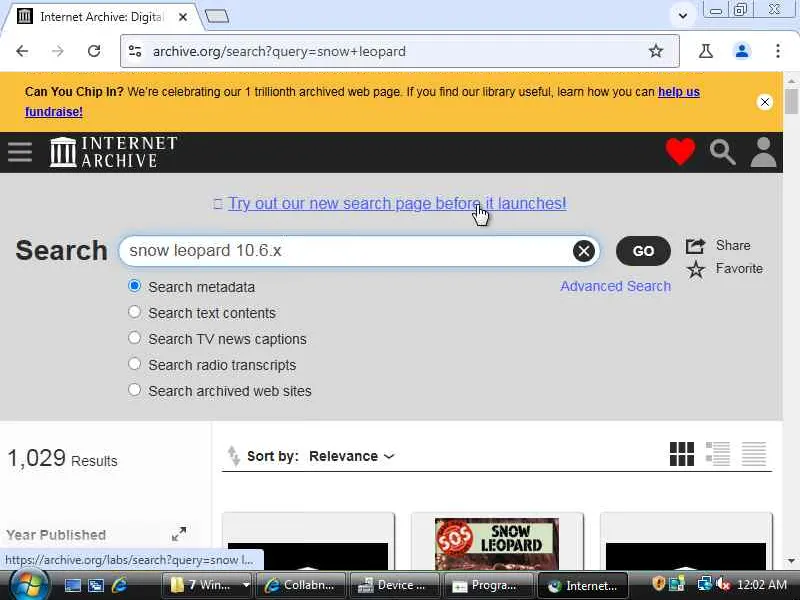
Task: Select Search radio transcripts option
Action: 134,364
